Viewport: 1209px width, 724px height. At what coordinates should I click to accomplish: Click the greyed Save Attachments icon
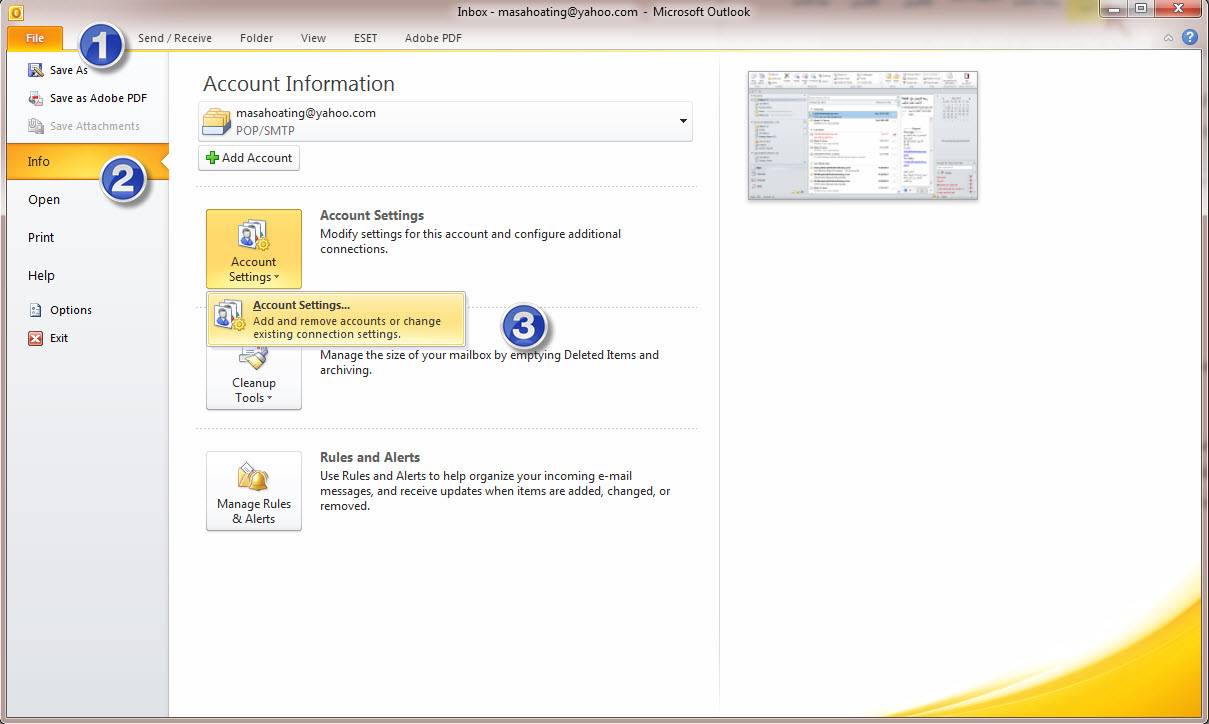point(36,126)
